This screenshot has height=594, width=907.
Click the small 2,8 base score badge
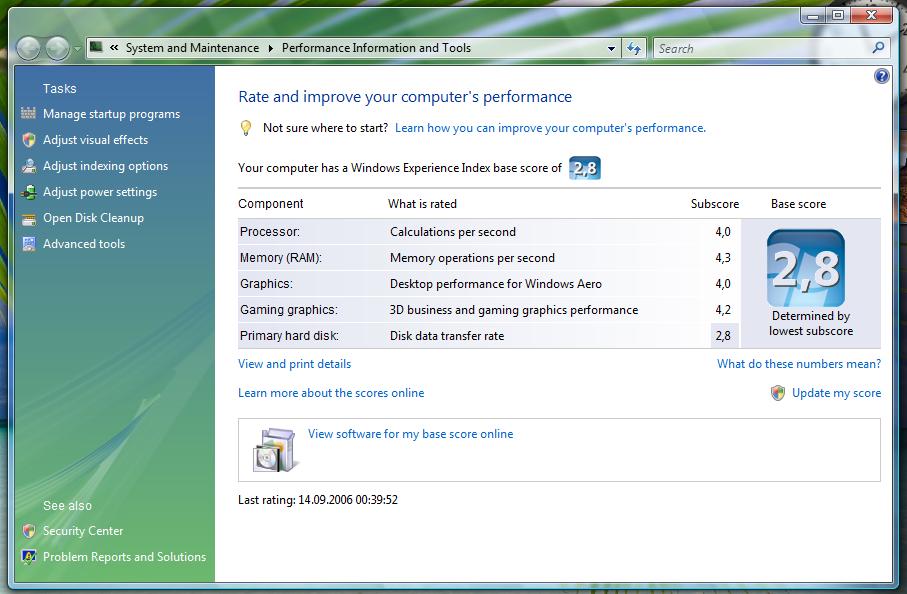585,168
